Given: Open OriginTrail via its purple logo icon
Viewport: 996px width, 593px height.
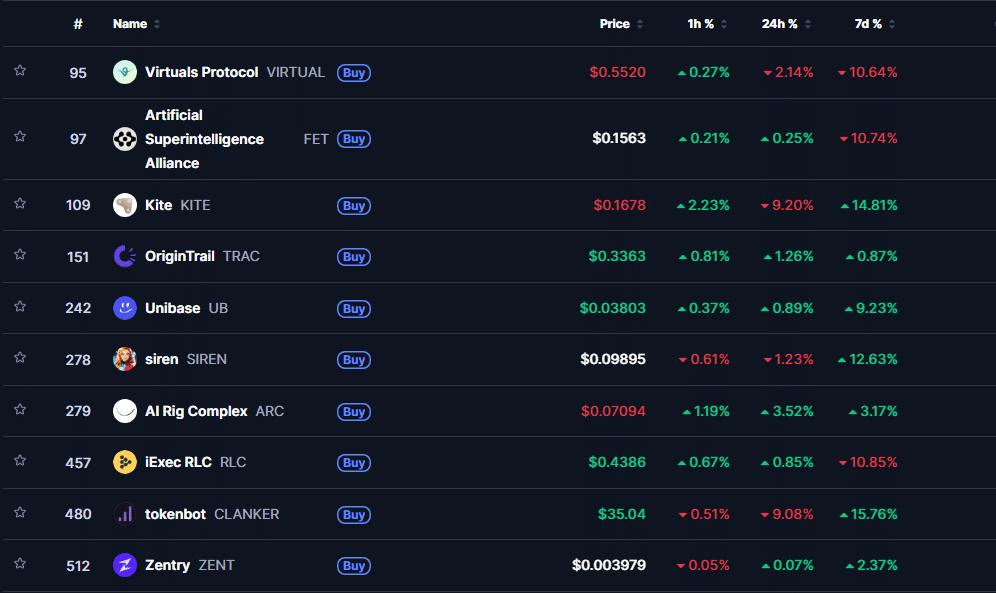Looking at the screenshot, I should pos(125,256).
